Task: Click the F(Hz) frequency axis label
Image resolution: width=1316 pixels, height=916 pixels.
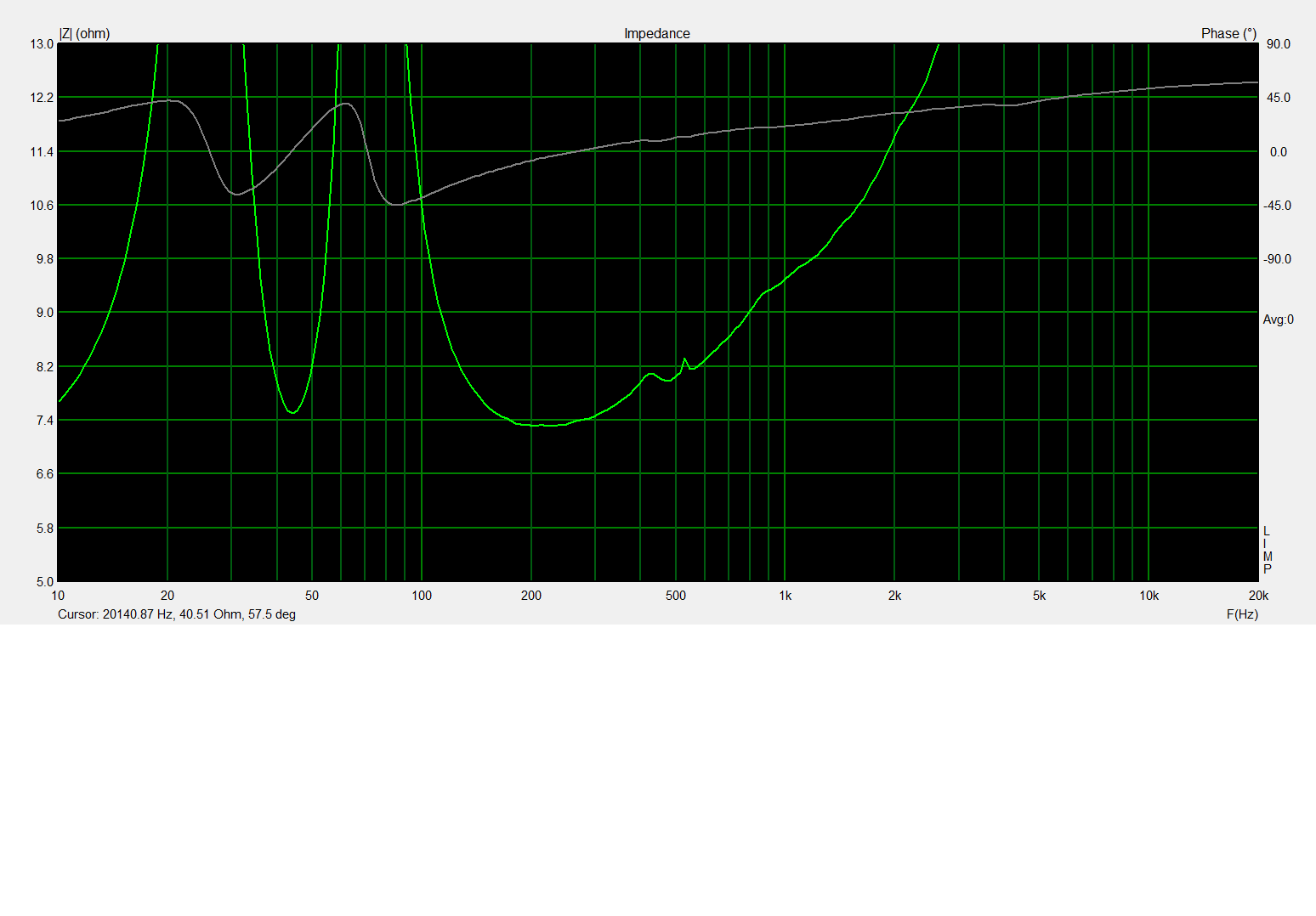Action: 1241,614
